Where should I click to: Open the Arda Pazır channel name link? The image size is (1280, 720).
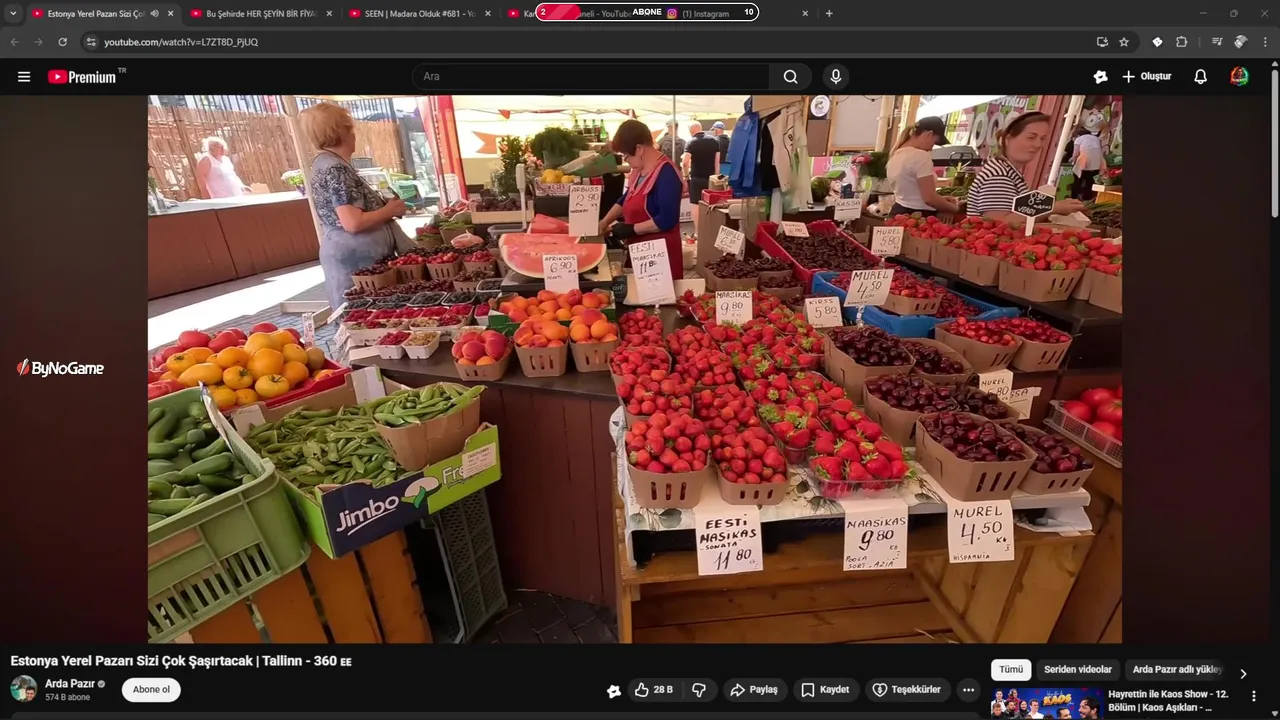tap(70, 684)
